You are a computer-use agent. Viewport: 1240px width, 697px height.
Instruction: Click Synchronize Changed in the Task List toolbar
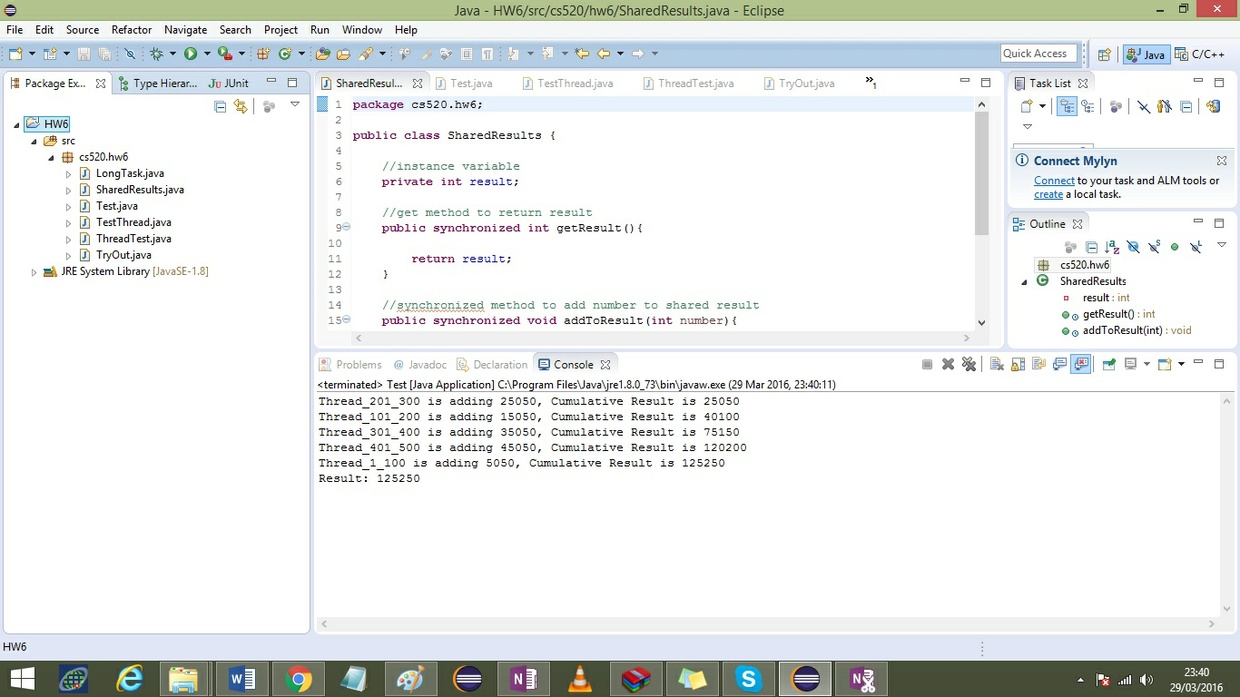[1213, 106]
